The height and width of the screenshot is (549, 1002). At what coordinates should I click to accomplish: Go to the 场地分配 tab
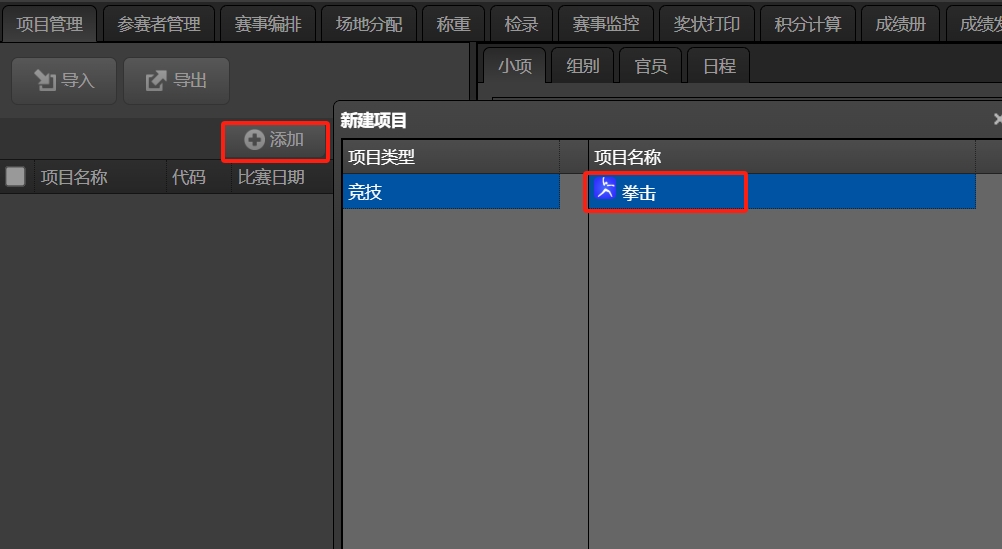click(x=369, y=24)
